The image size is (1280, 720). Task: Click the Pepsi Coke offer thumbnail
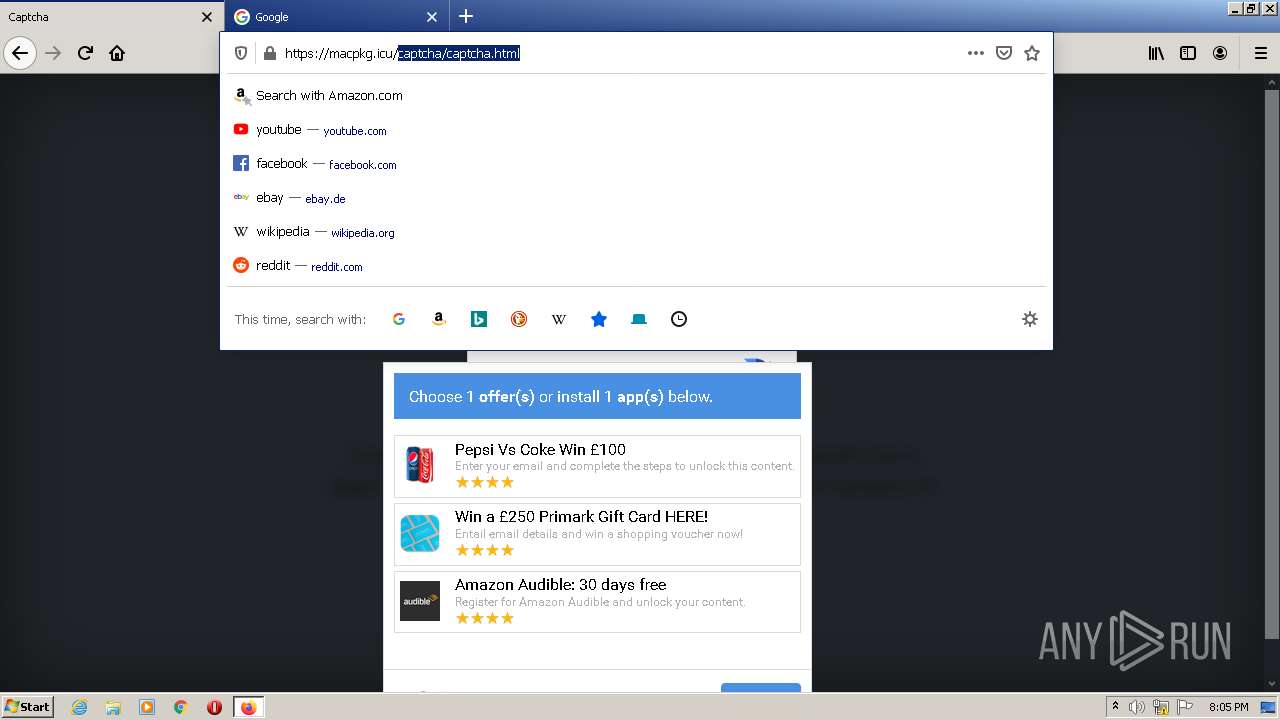[420, 466]
